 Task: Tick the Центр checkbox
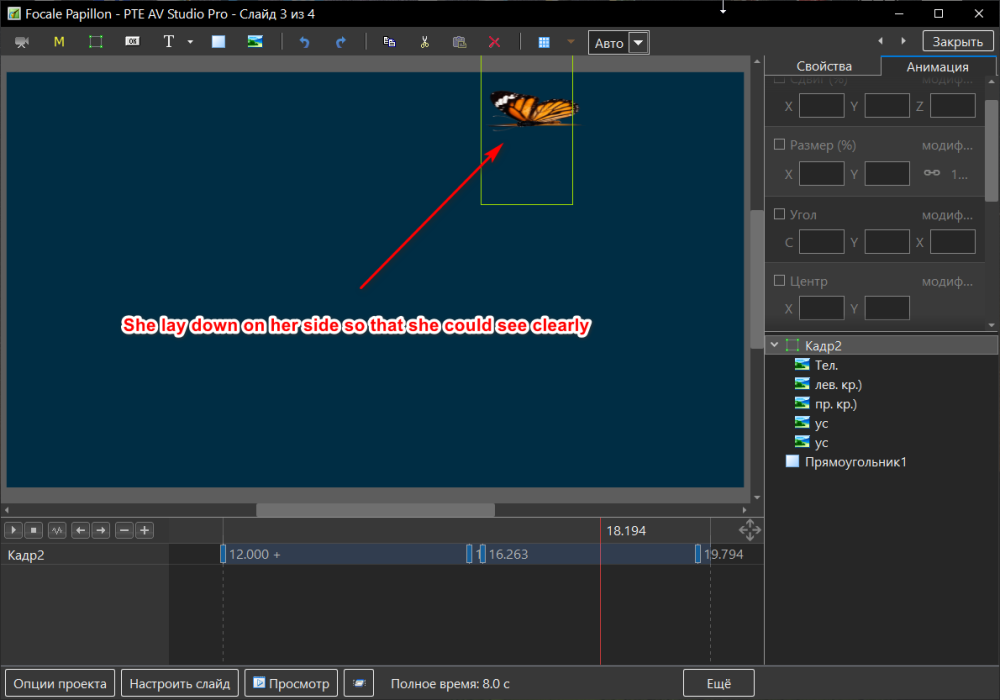[780, 281]
